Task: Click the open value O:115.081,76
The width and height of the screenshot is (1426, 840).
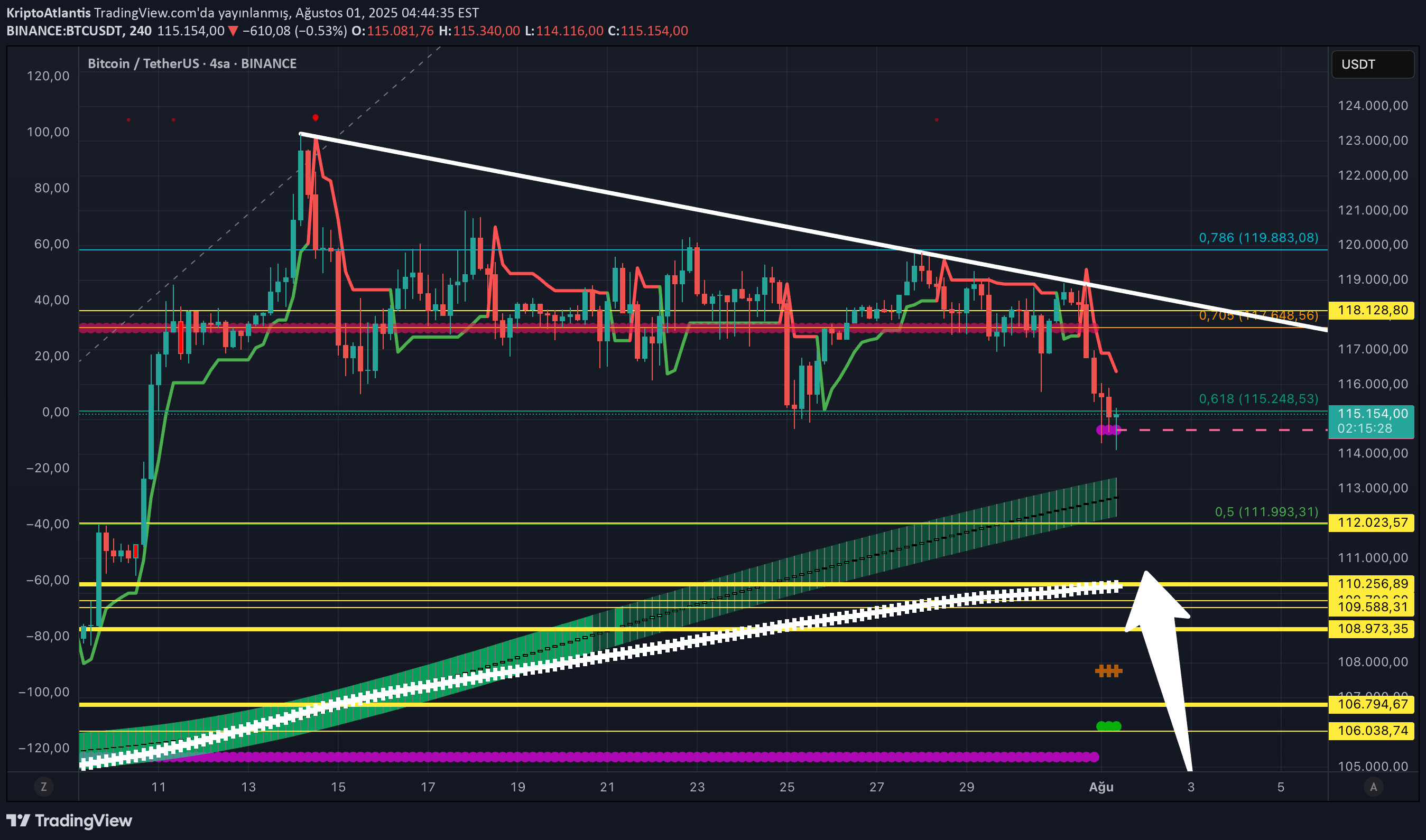Action: click(x=393, y=31)
